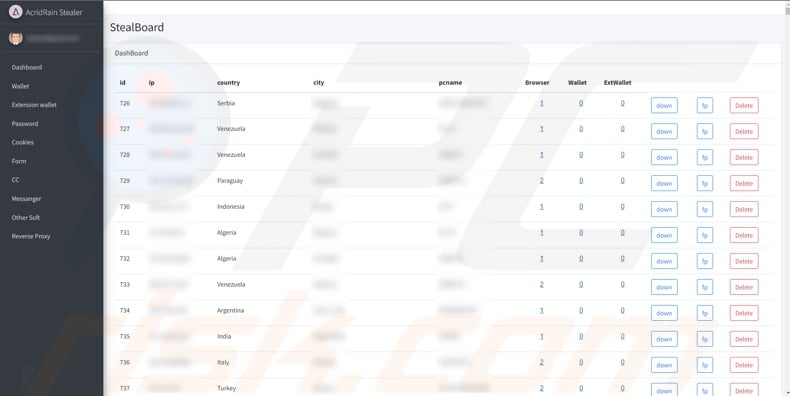Select the India country cell
The image size is (790, 396).
click(224, 336)
